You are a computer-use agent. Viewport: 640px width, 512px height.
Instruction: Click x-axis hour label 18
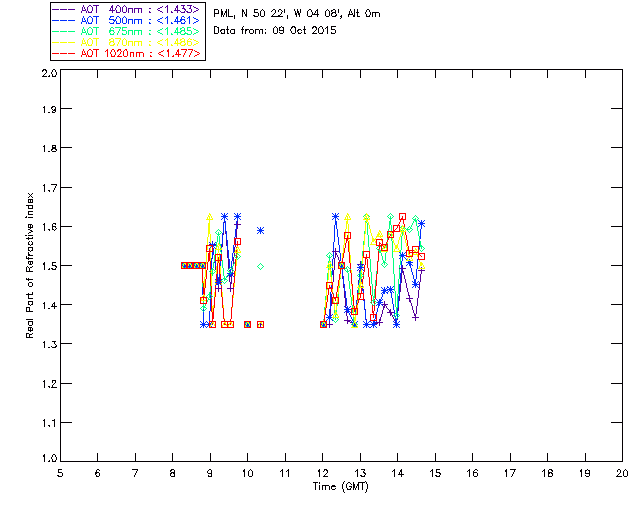pyautogui.click(x=548, y=473)
